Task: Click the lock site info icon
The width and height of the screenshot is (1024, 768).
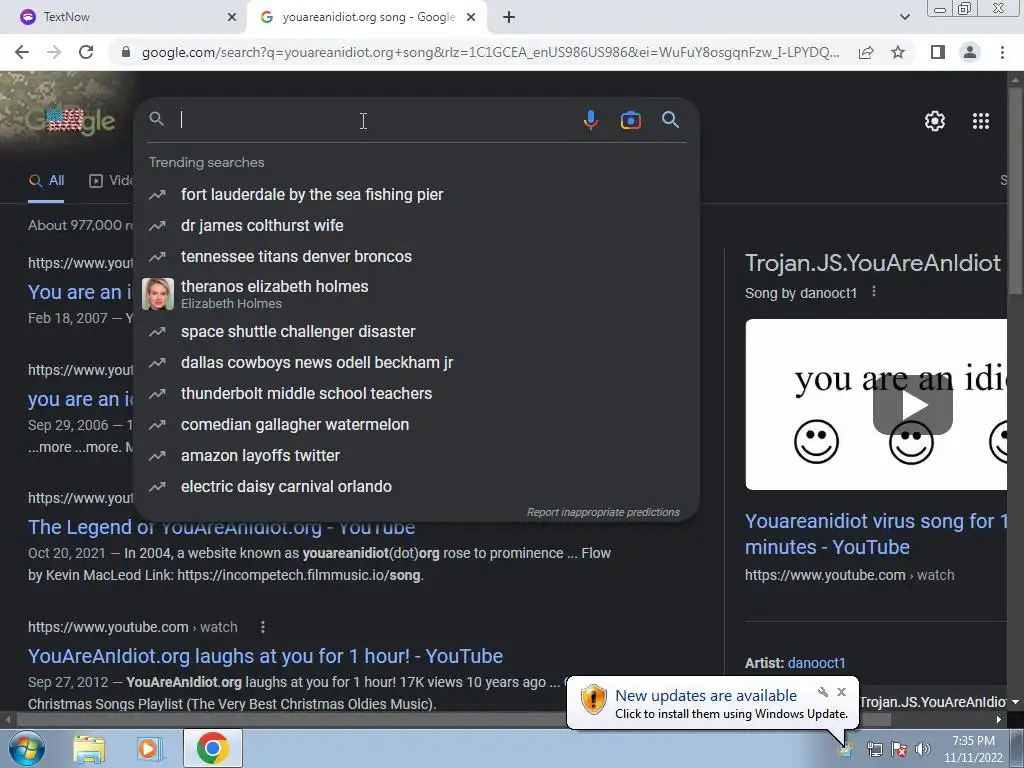Action: coord(126,52)
